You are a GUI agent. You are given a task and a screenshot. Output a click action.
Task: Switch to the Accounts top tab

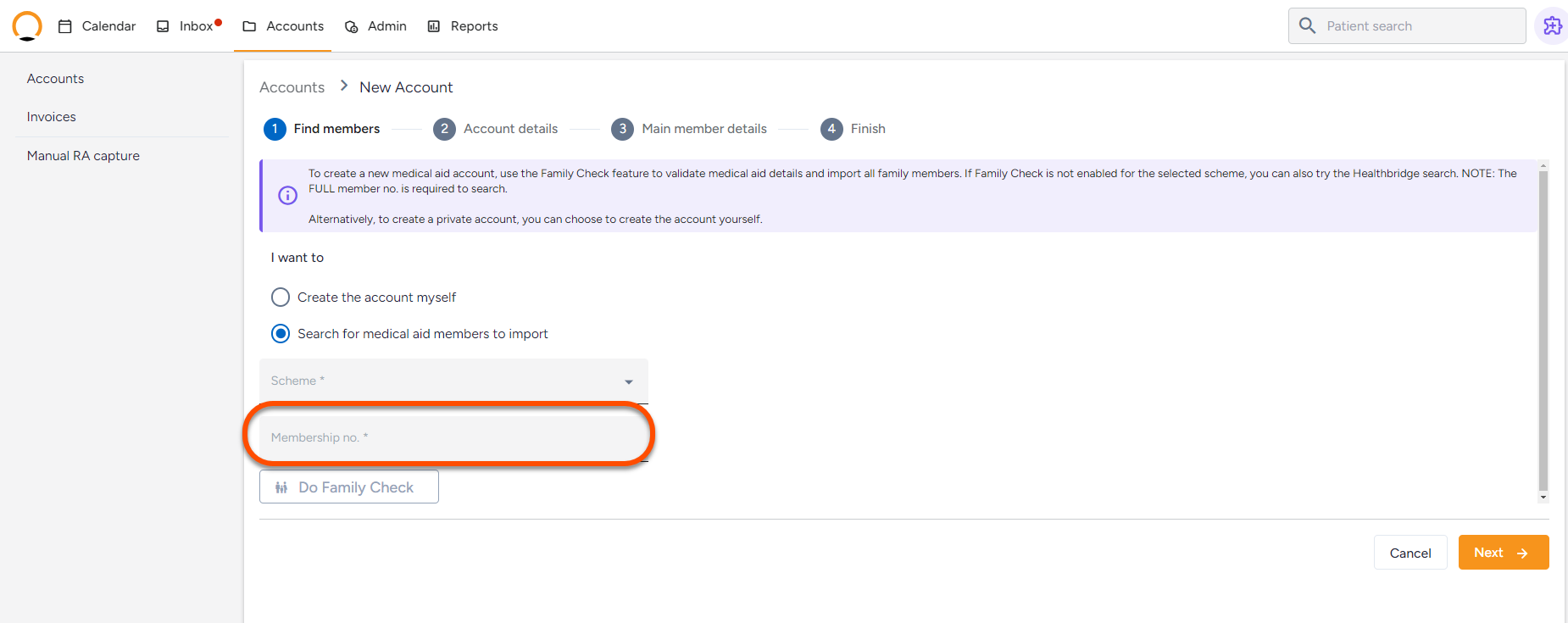[x=283, y=26]
